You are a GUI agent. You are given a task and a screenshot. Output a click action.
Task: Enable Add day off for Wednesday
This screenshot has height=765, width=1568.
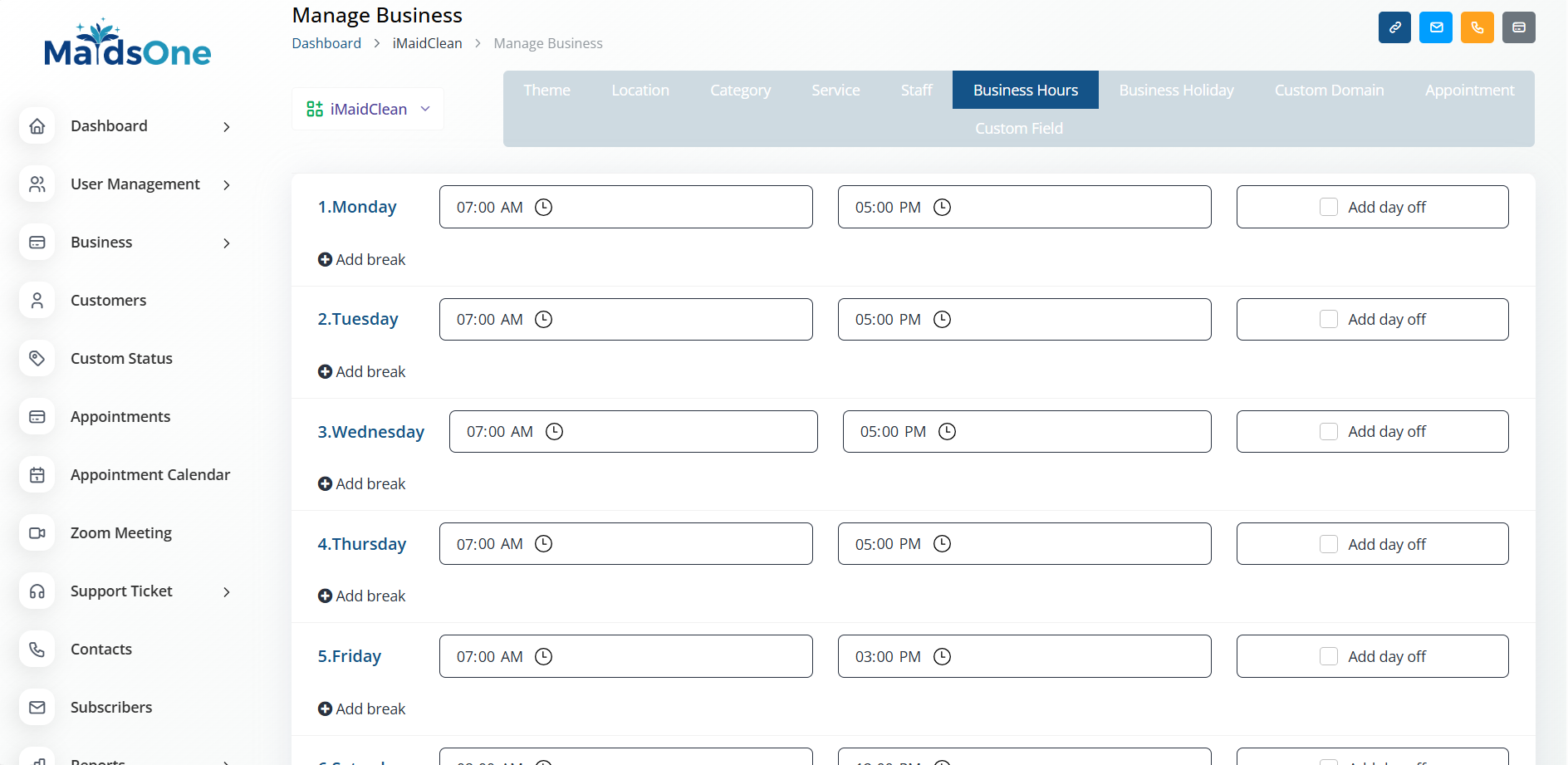(1329, 432)
